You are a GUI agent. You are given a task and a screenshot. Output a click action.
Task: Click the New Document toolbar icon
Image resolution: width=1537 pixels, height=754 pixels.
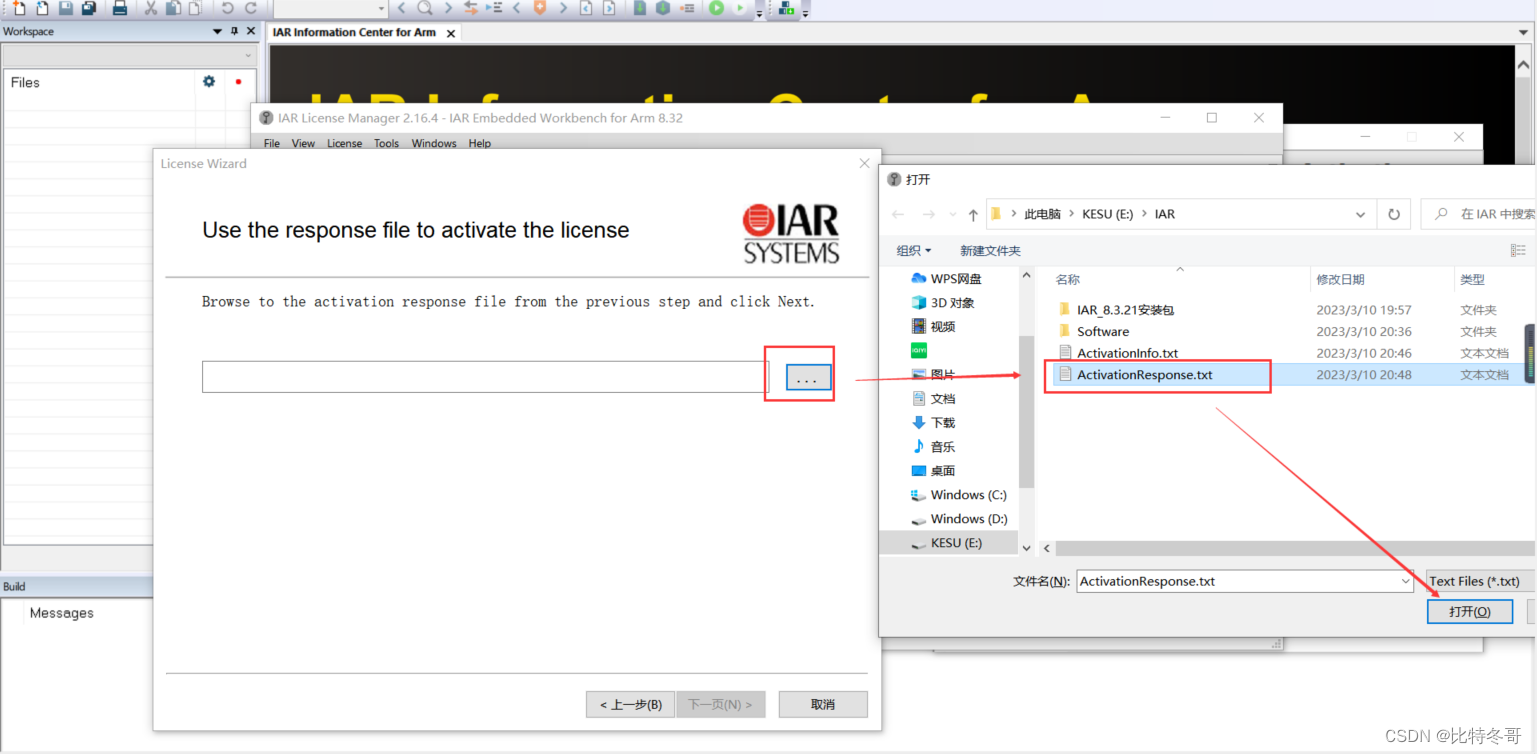click(20, 8)
